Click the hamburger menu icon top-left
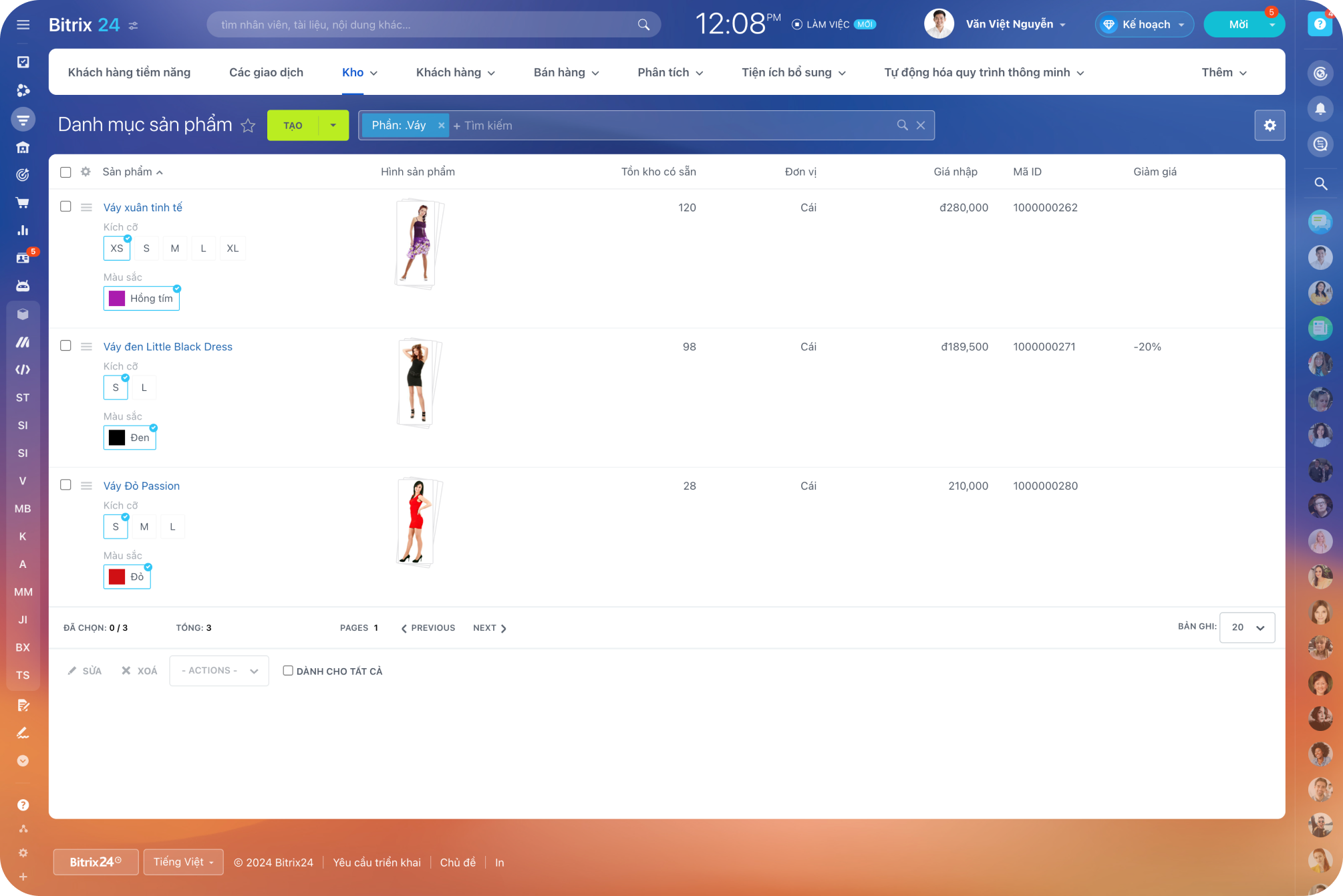1343x896 pixels. coord(23,25)
